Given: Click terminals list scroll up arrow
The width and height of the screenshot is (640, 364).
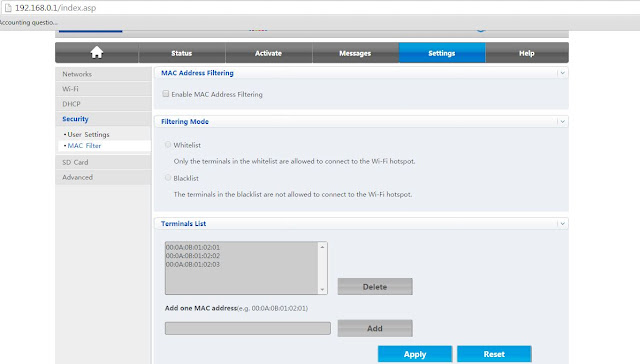Looking at the screenshot, I should pos(322,247).
